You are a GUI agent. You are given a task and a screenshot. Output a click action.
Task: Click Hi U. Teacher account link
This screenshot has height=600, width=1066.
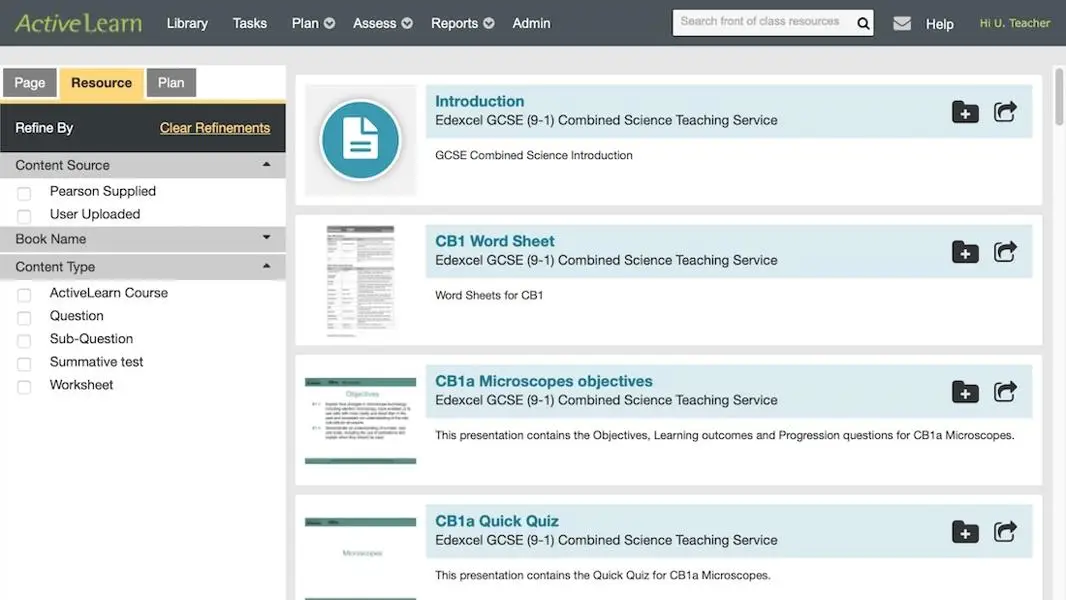(x=1014, y=23)
